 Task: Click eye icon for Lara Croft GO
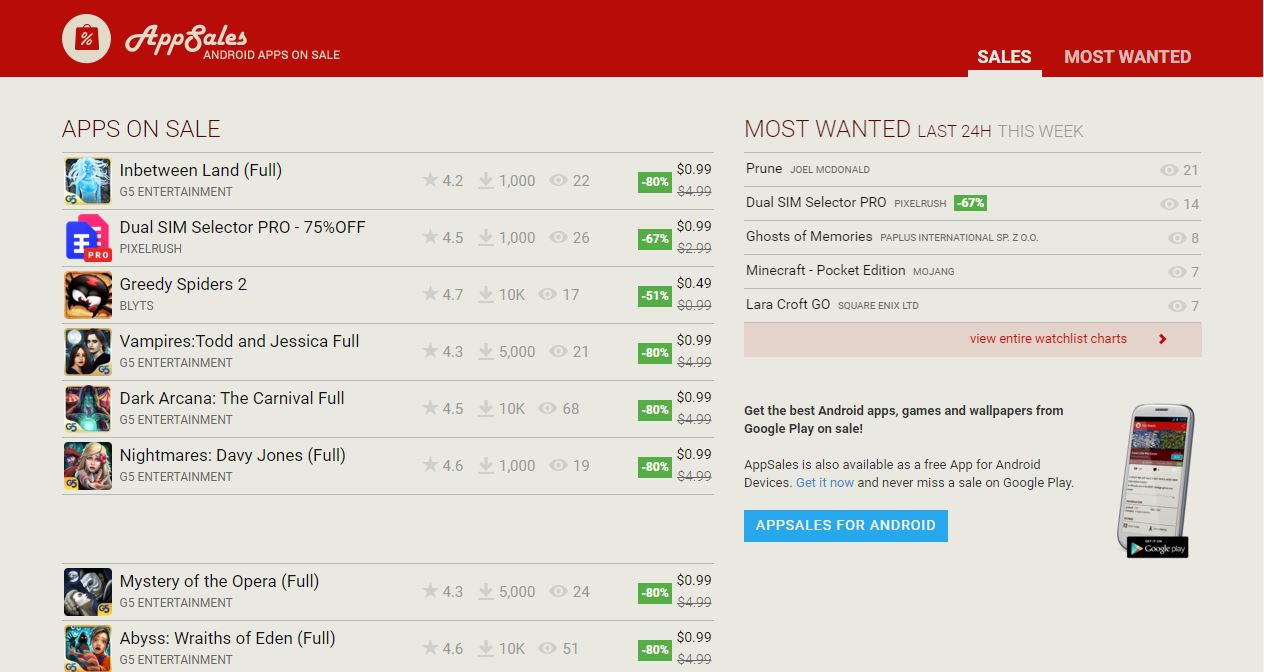1177,306
